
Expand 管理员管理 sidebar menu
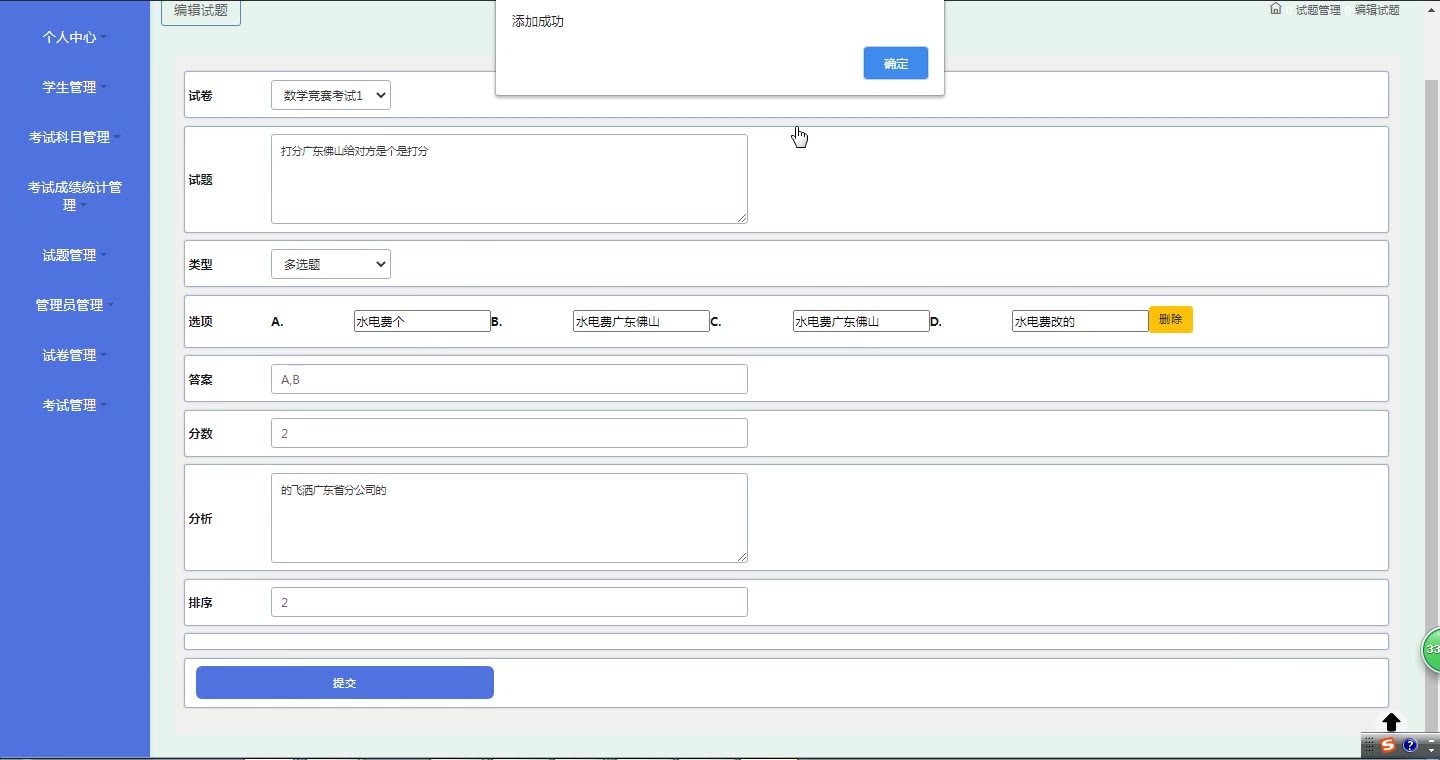point(74,305)
